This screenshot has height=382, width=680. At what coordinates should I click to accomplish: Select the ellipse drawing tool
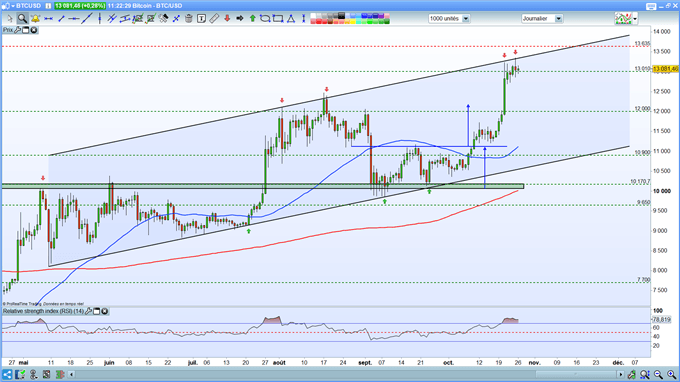265,18
